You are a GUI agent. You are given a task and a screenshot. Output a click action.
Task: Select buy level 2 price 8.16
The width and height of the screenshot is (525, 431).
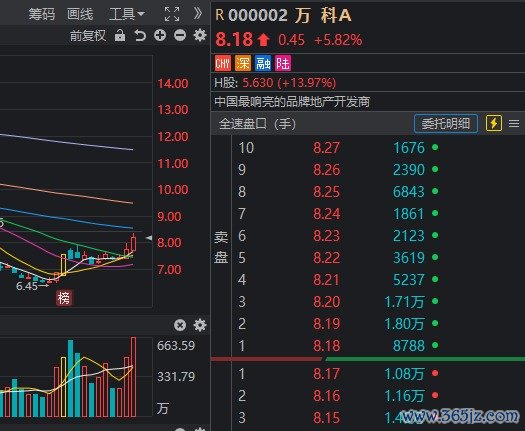[326, 396]
